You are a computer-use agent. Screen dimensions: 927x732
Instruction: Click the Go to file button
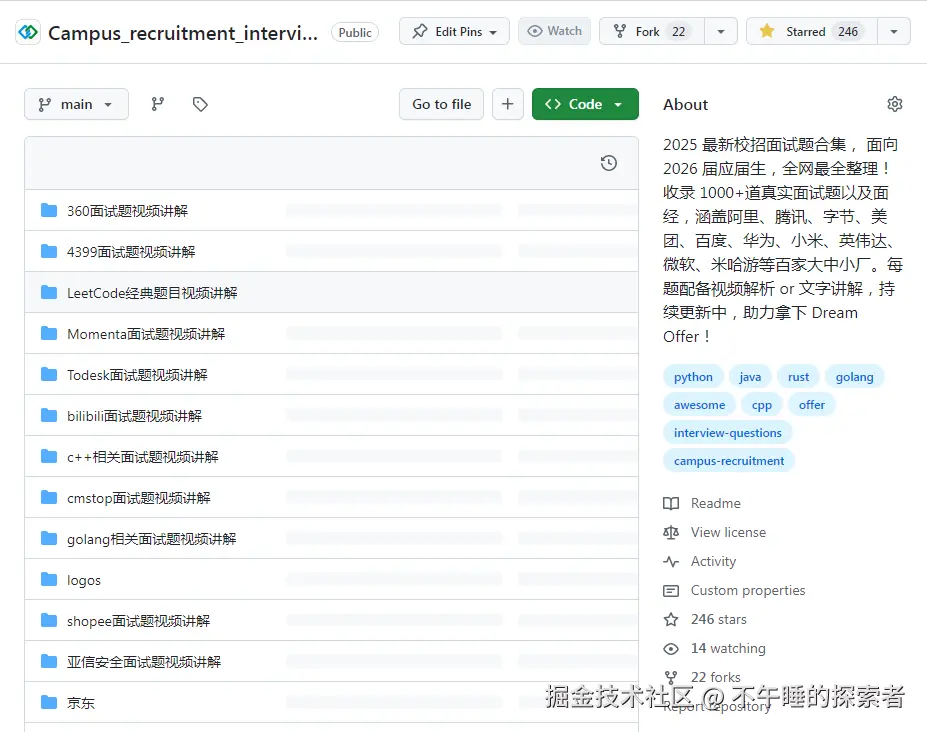[440, 103]
